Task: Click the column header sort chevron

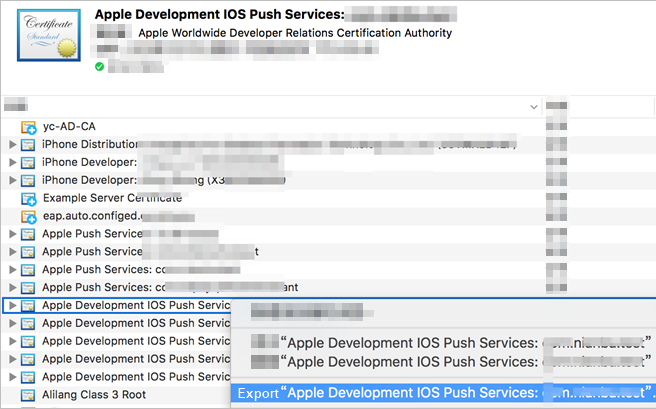Action: [x=534, y=107]
